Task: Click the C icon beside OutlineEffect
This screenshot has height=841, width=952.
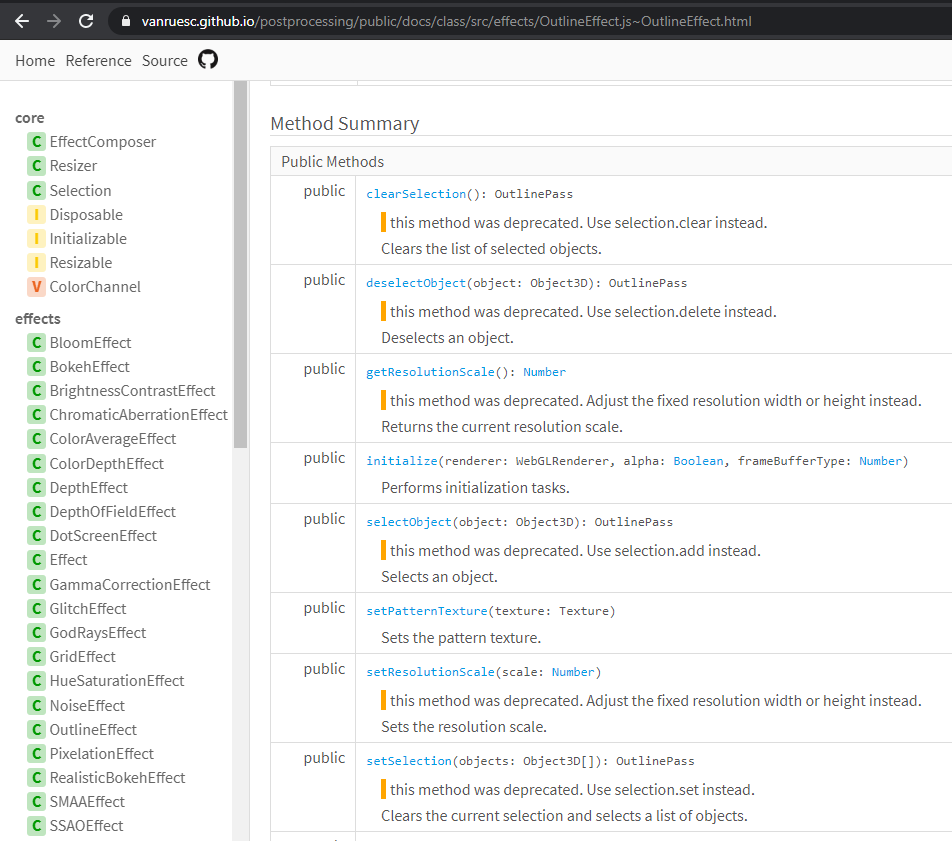Action: pyautogui.click(x=36, y=729)
